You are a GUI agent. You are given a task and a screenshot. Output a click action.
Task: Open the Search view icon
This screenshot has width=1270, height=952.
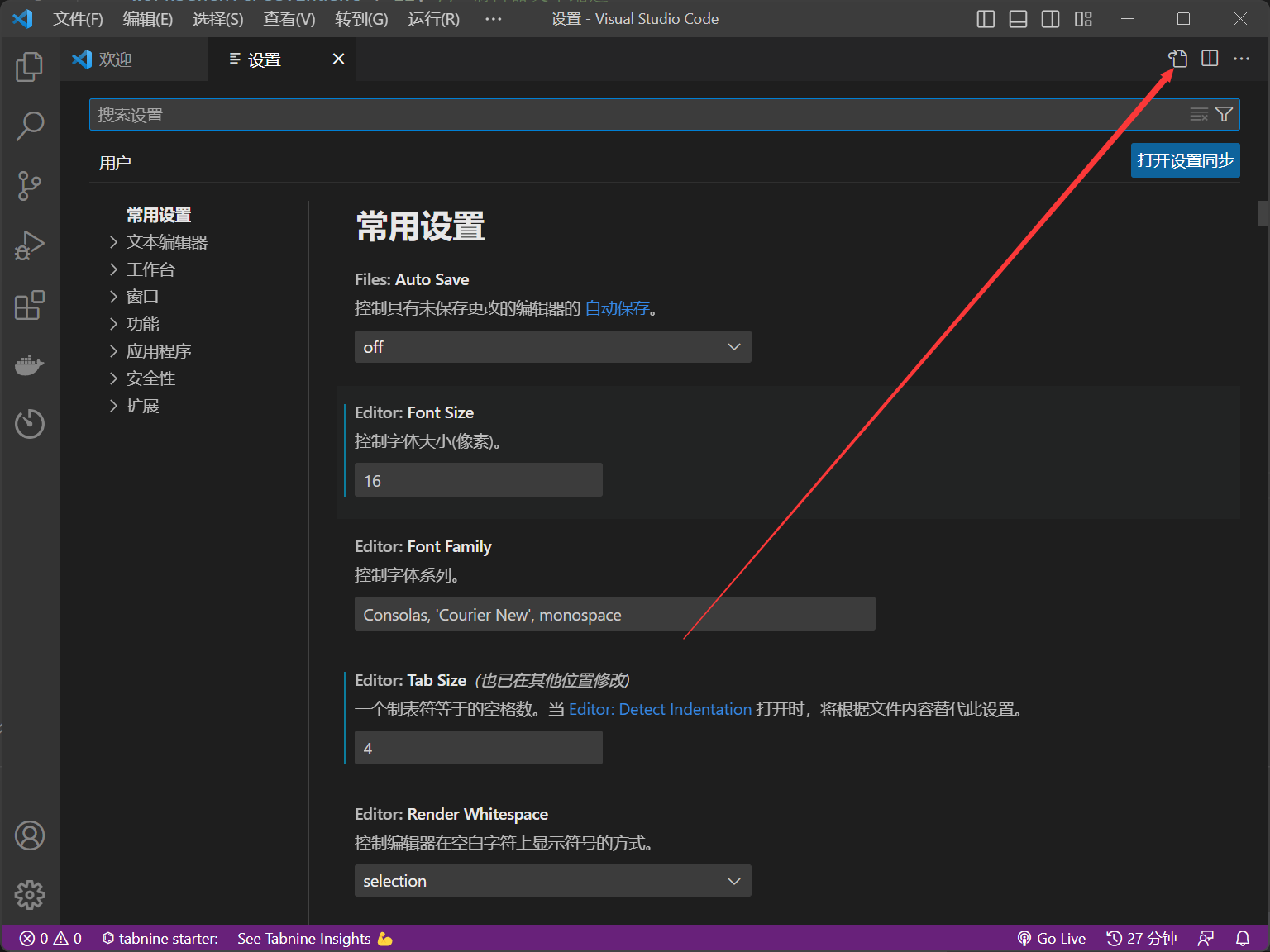point(29,126)
